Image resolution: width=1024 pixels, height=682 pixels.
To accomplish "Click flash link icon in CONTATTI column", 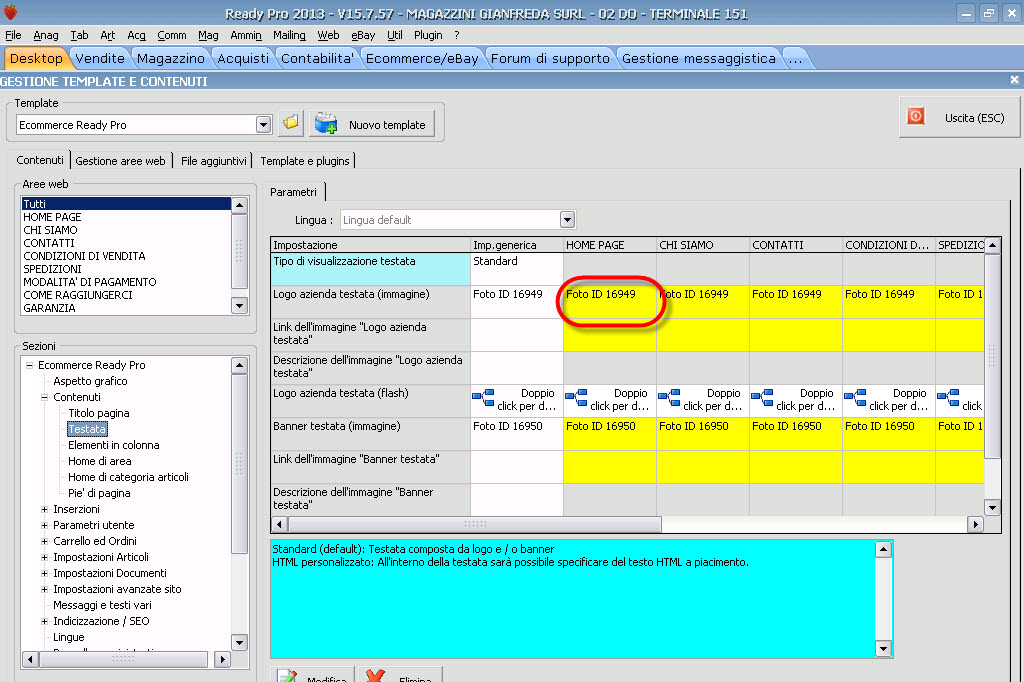I will click(762, 397).
